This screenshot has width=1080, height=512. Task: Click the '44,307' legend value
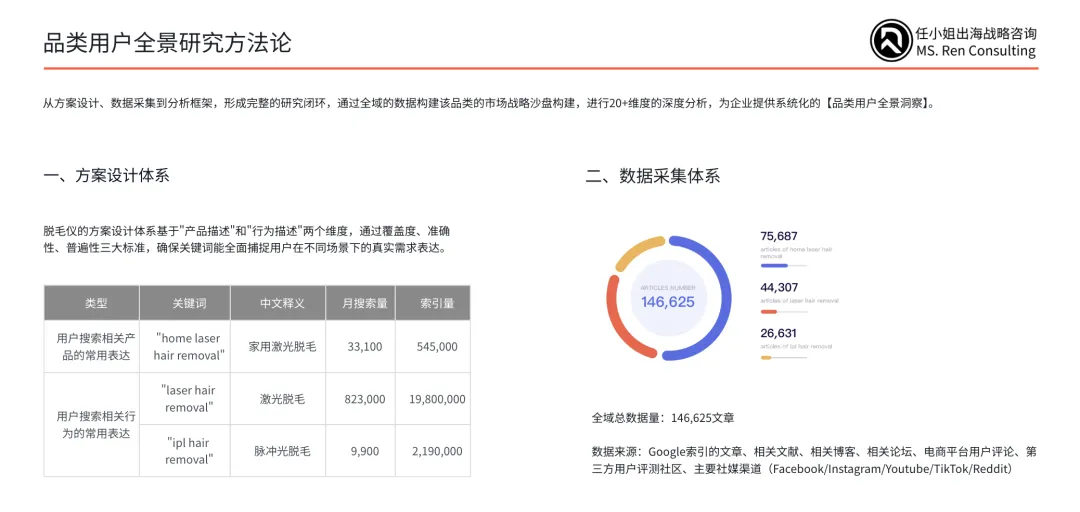coord(779,287)
